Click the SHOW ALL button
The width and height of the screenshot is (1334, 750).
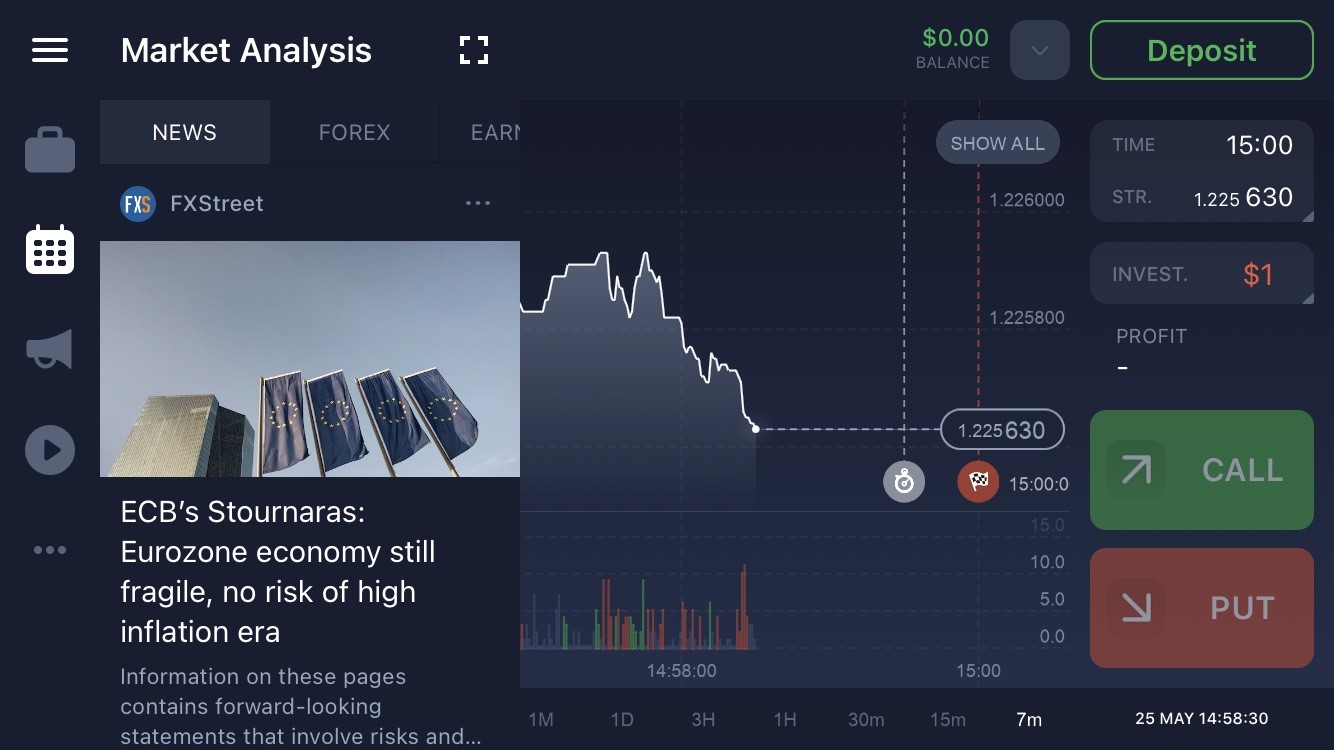[997, 143]
